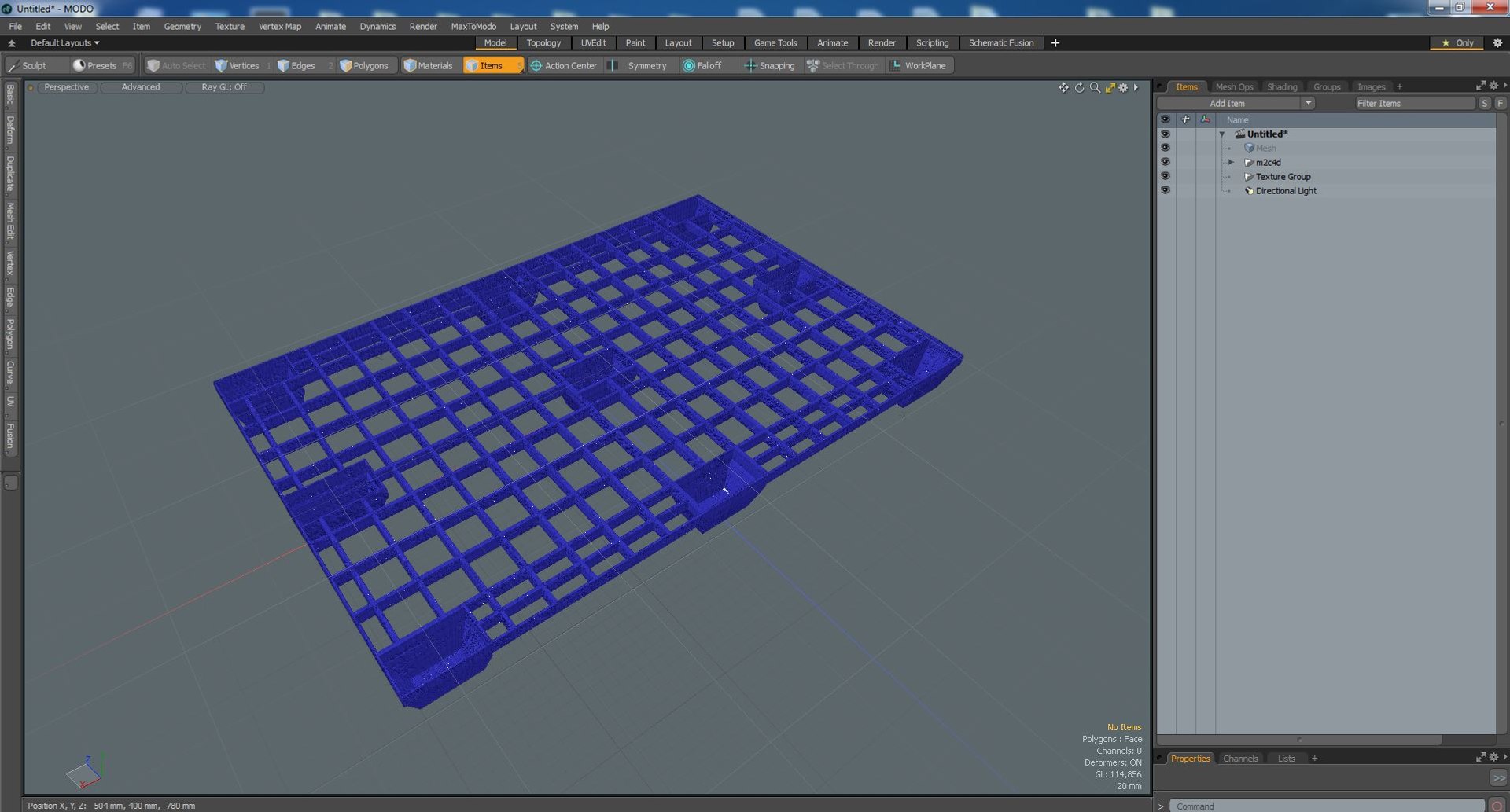1510x812 pixels.
Task: Click the viewport maximize arrows icon
Action: (1110, 87)
